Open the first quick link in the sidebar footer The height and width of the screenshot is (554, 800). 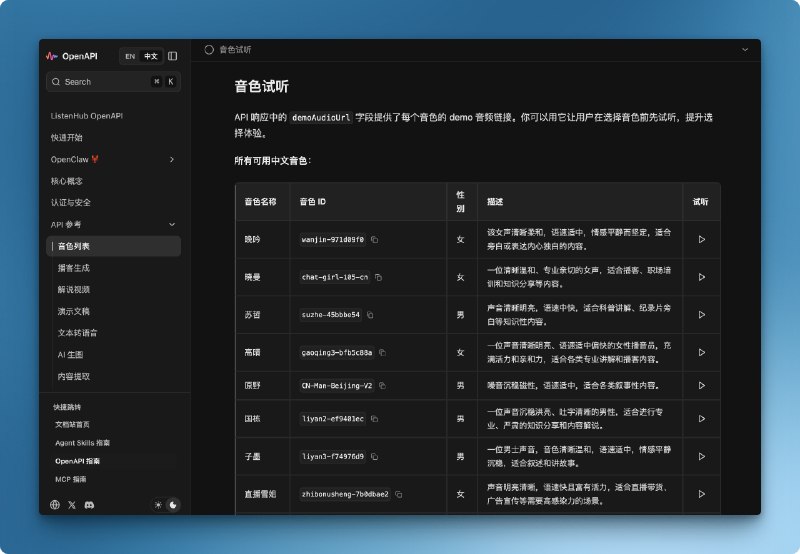pyautogui.click(x=72, y=424)
